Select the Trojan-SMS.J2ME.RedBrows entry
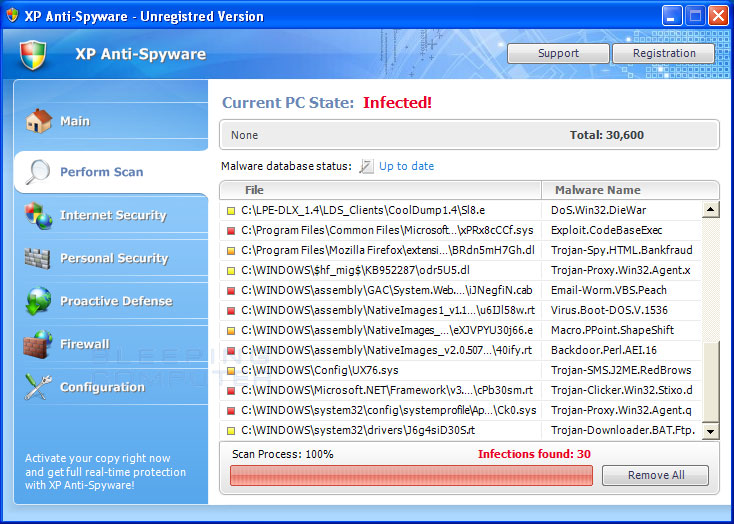This screenshot has height=524, width=734. click(x=621, y=371)
